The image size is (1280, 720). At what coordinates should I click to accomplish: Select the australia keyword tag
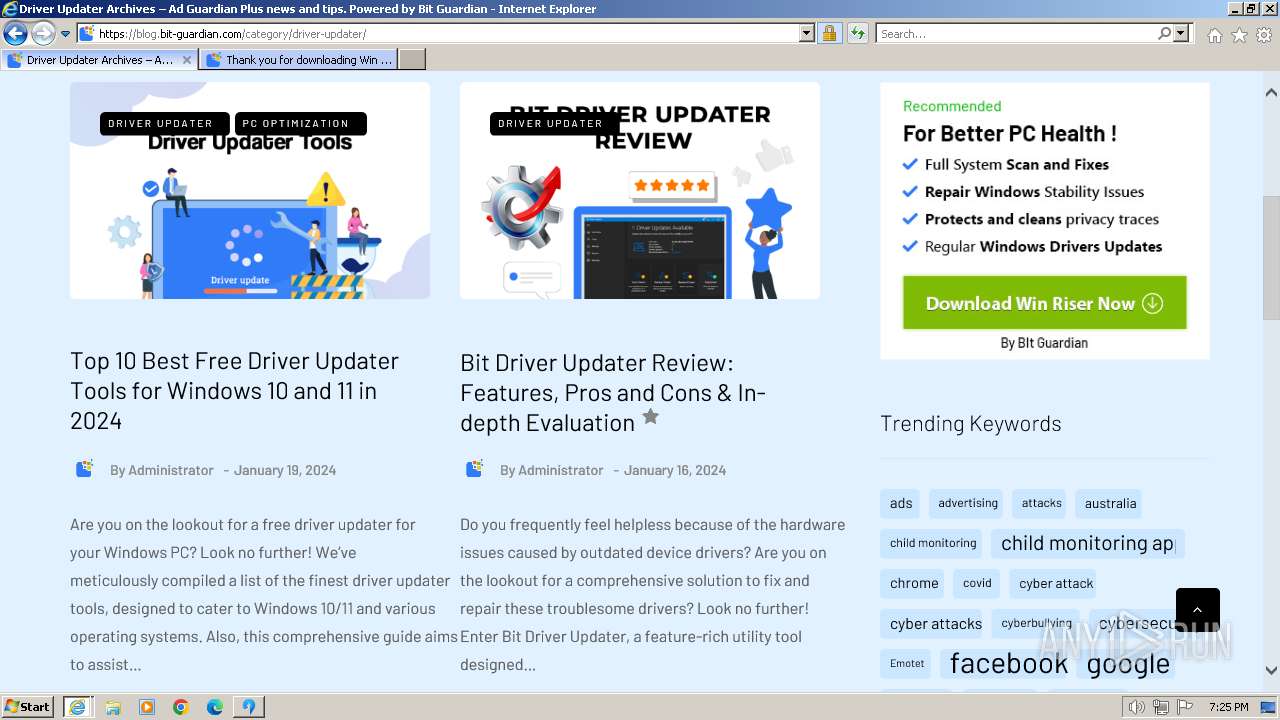[x=1110, y=503]
